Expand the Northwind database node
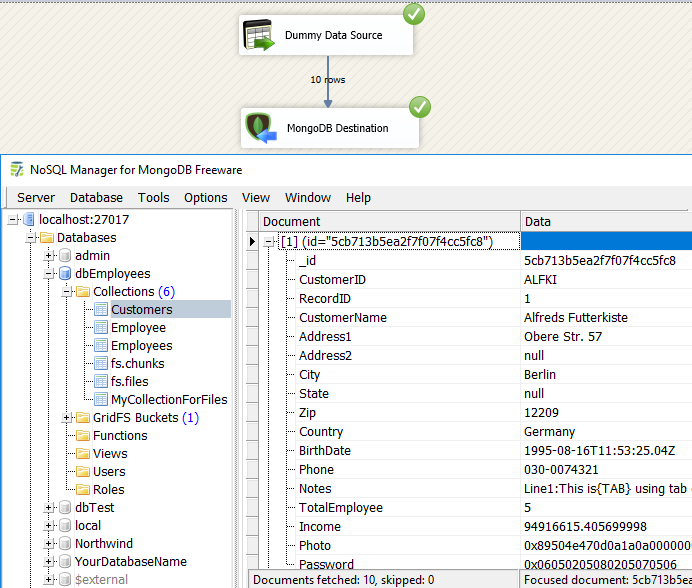The image size is (692, 588). [49, 543]
